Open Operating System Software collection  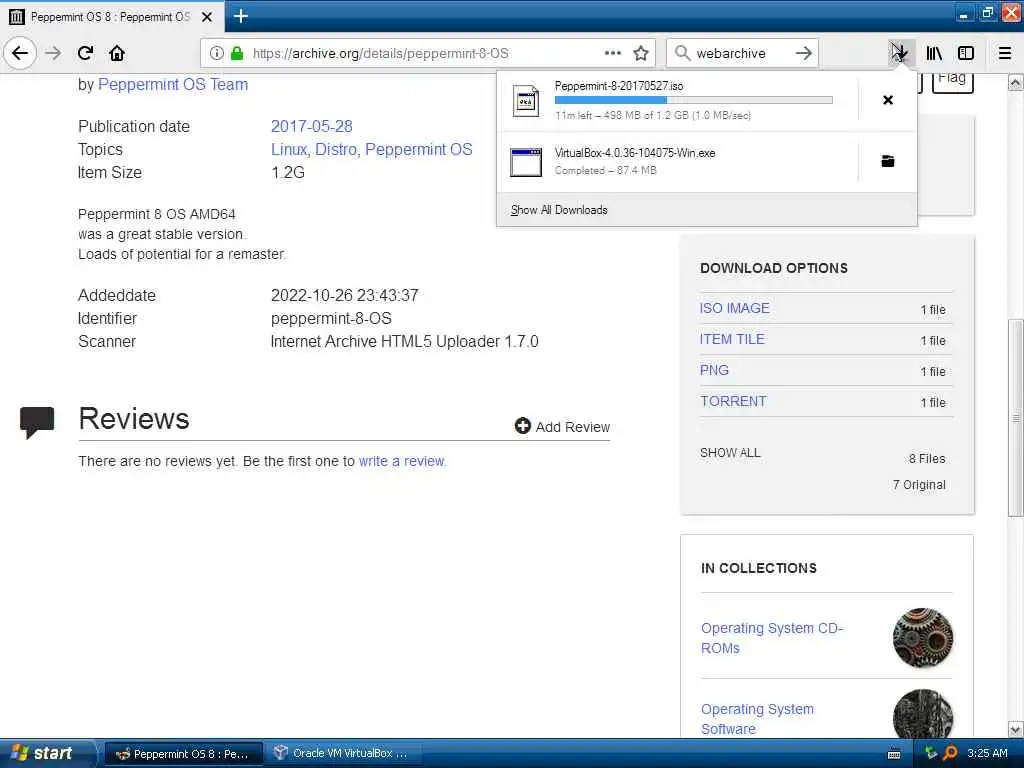(758, 719)
